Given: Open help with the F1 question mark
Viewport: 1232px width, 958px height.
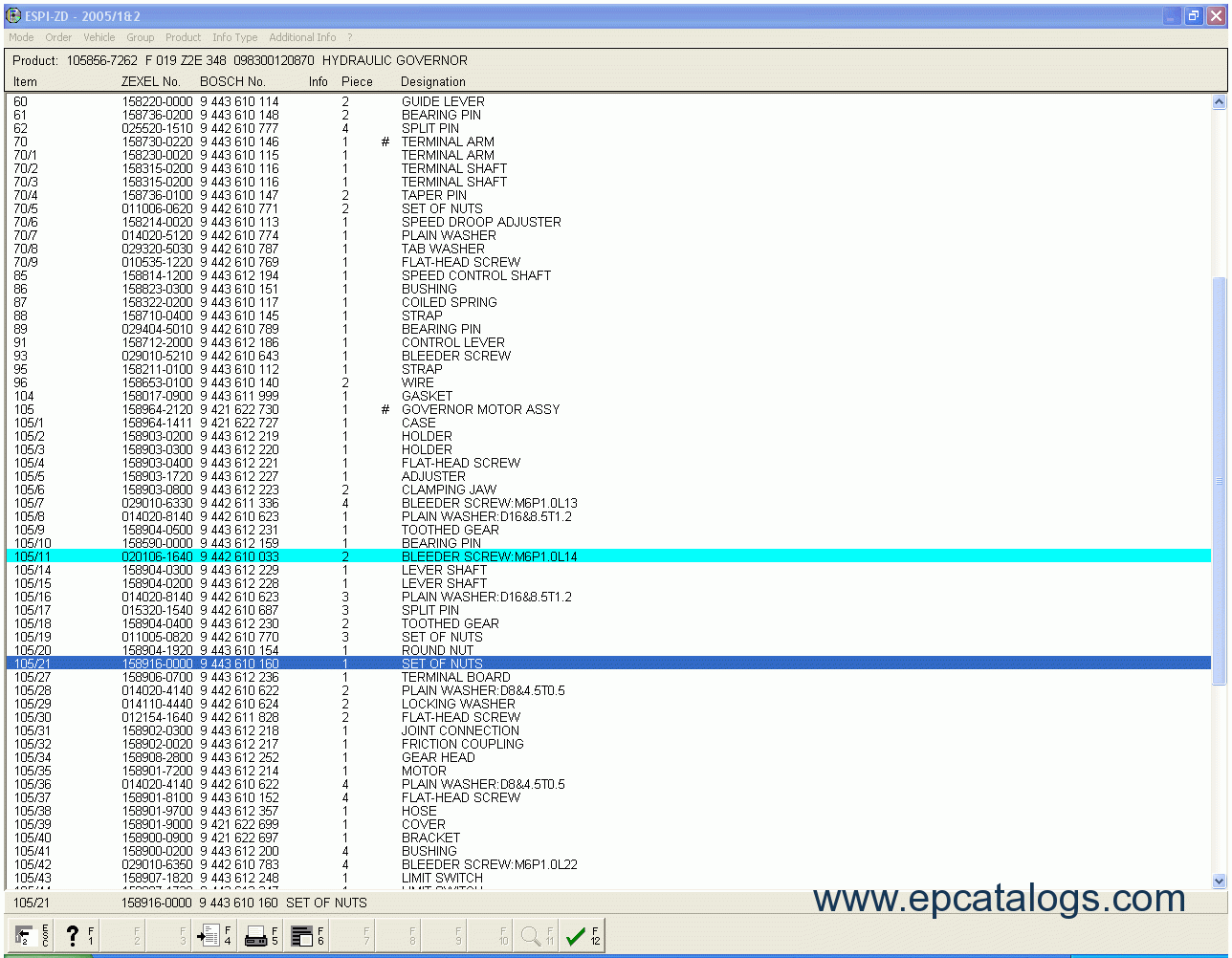Looking at the screenshot, I should 77,936.
